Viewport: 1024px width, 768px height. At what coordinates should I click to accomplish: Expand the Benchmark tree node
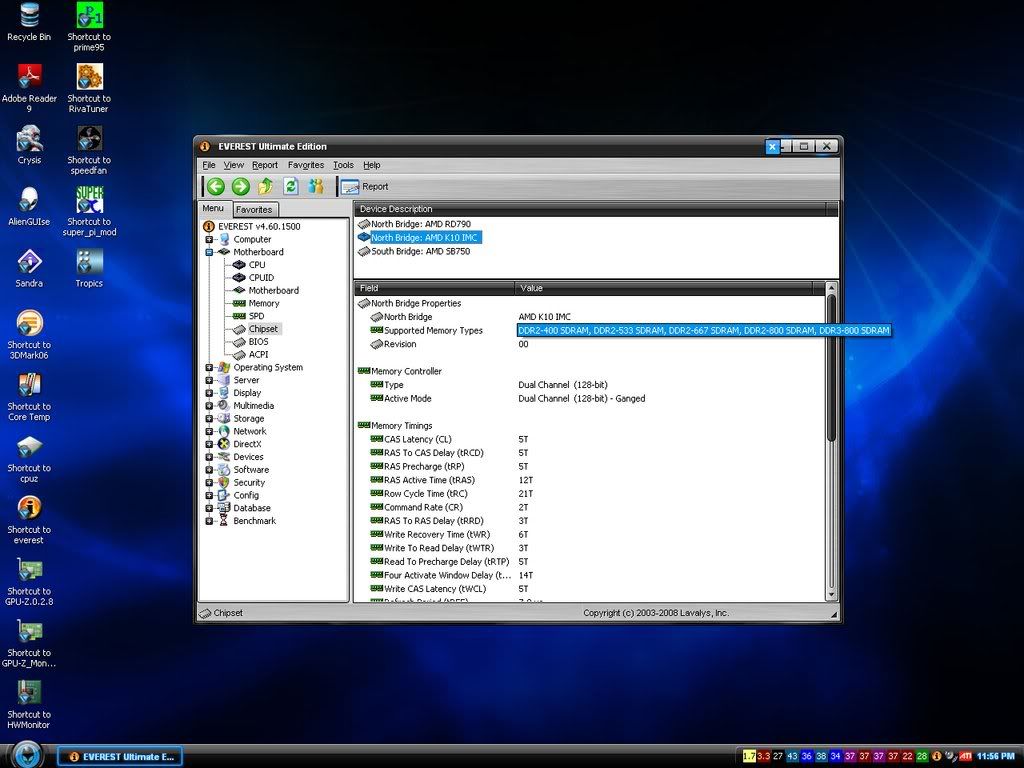click(x=209, y=521)
